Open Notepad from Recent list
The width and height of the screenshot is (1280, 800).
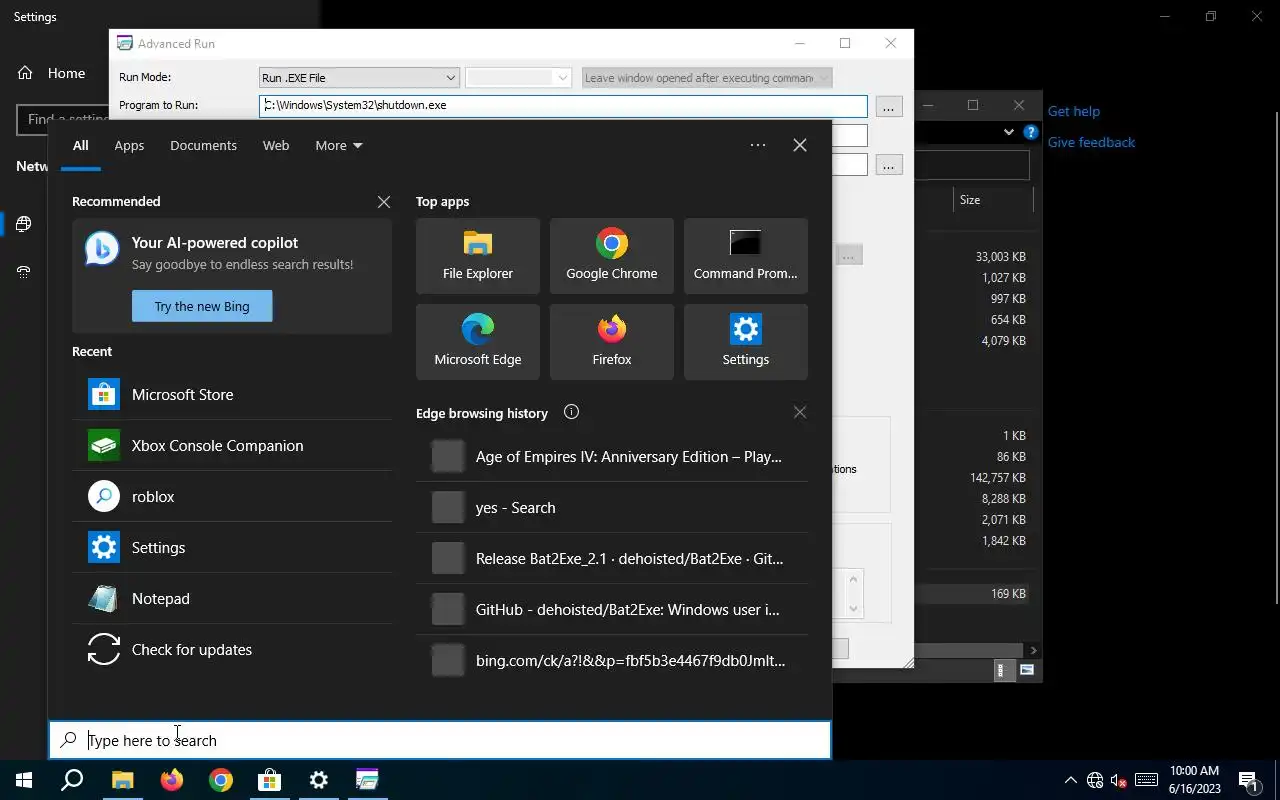(232, 598)
